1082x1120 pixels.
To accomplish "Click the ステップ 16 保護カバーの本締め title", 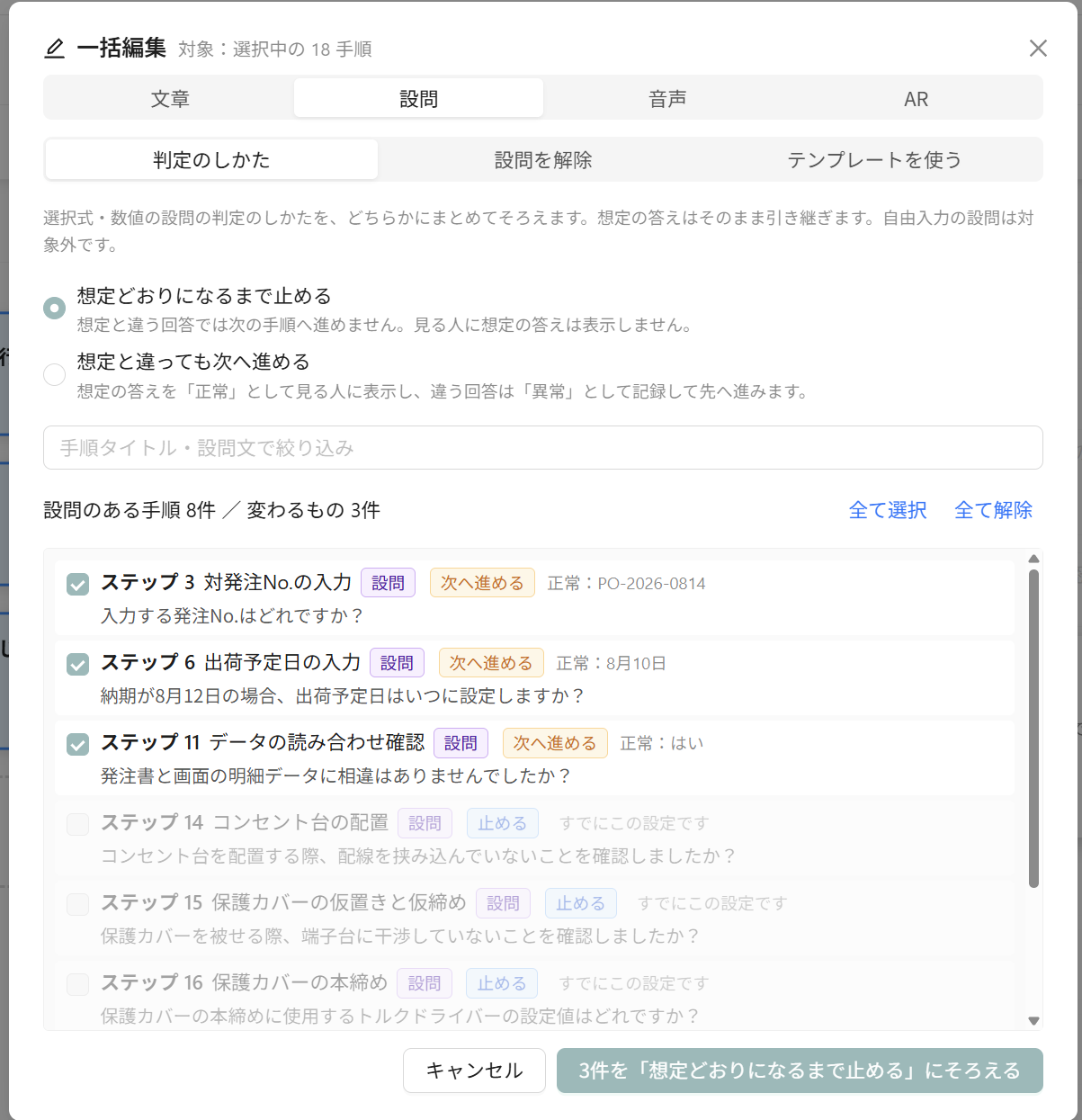I will pyautogui.click(x=244, y=982).
